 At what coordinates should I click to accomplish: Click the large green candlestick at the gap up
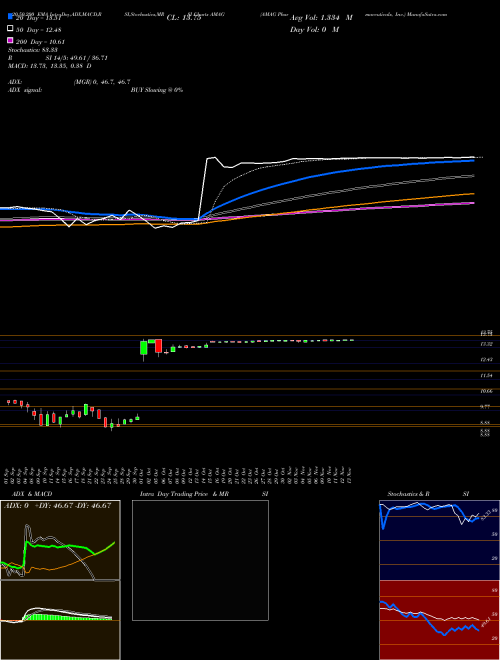(144, 349)
